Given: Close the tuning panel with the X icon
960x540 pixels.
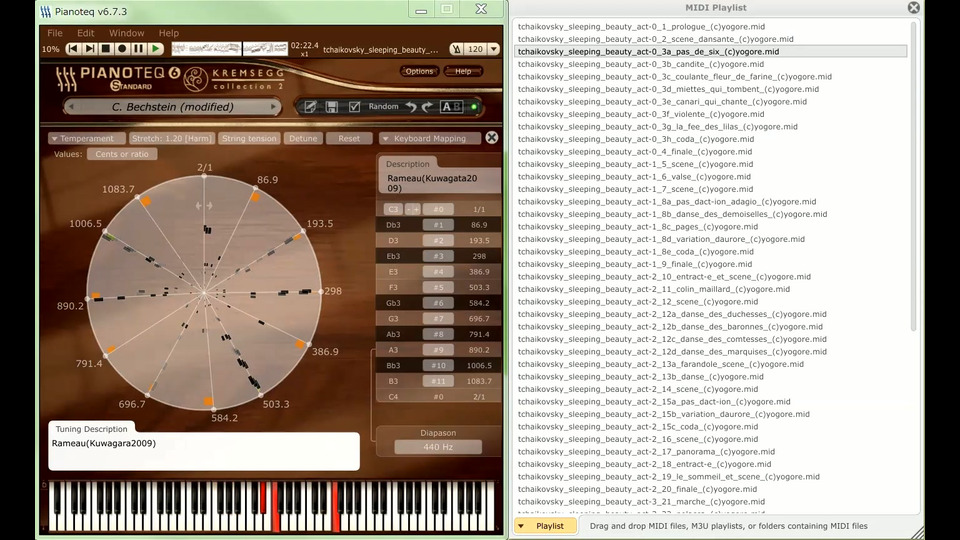Looking at the screenshot, I should tap(492, 138).
